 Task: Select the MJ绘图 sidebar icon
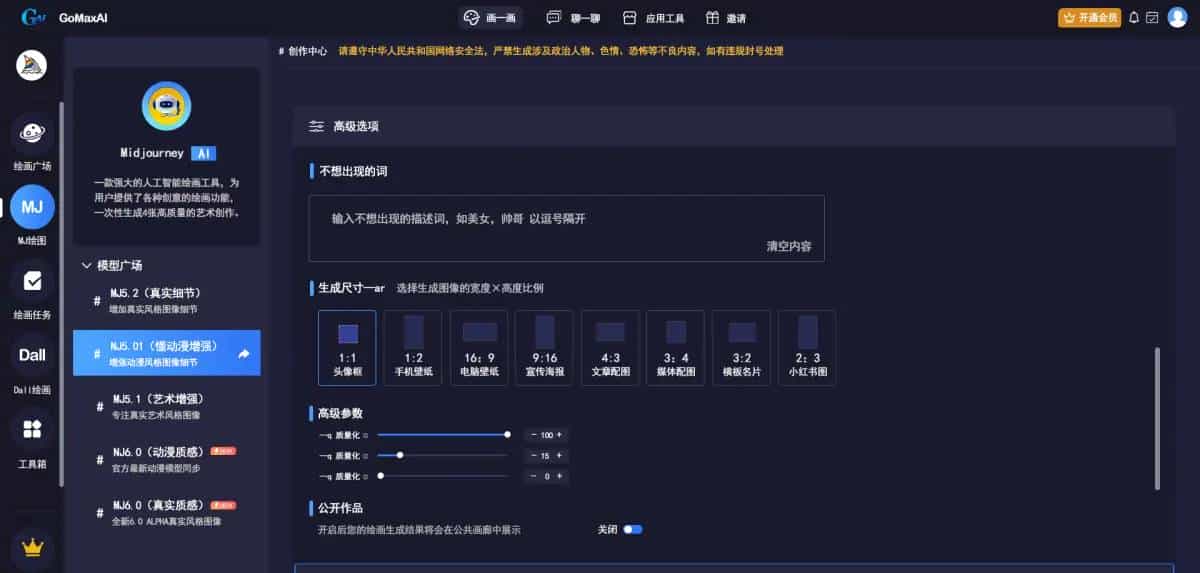coord(32,207)
